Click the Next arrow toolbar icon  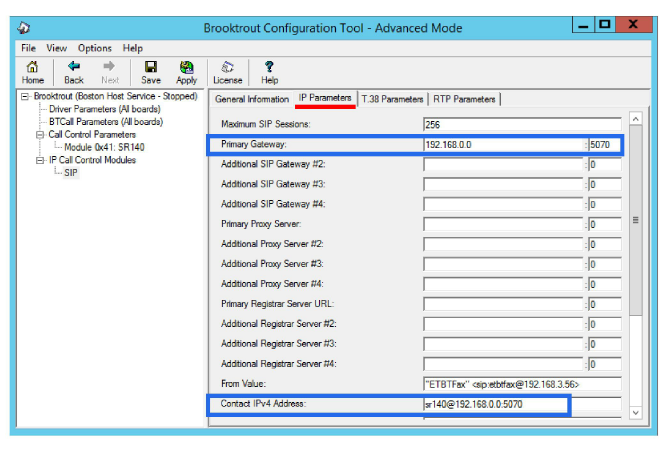point(109,73)
